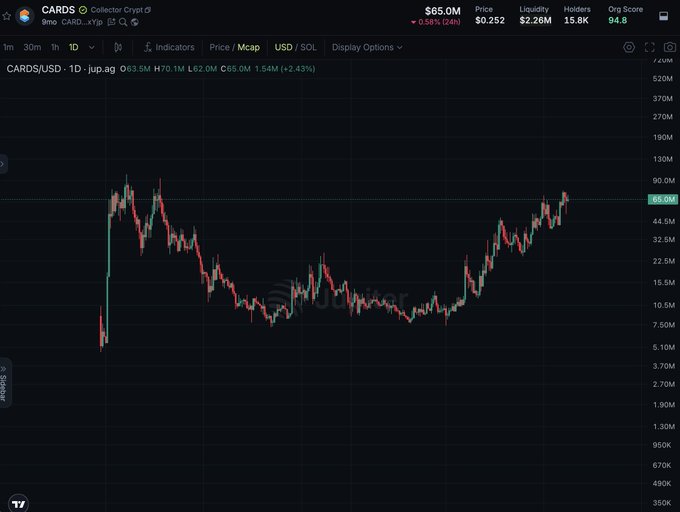Click the TradingView logo
Image resolution: width=680 pixels, height=512 pixels.
(x=19, y=504)
